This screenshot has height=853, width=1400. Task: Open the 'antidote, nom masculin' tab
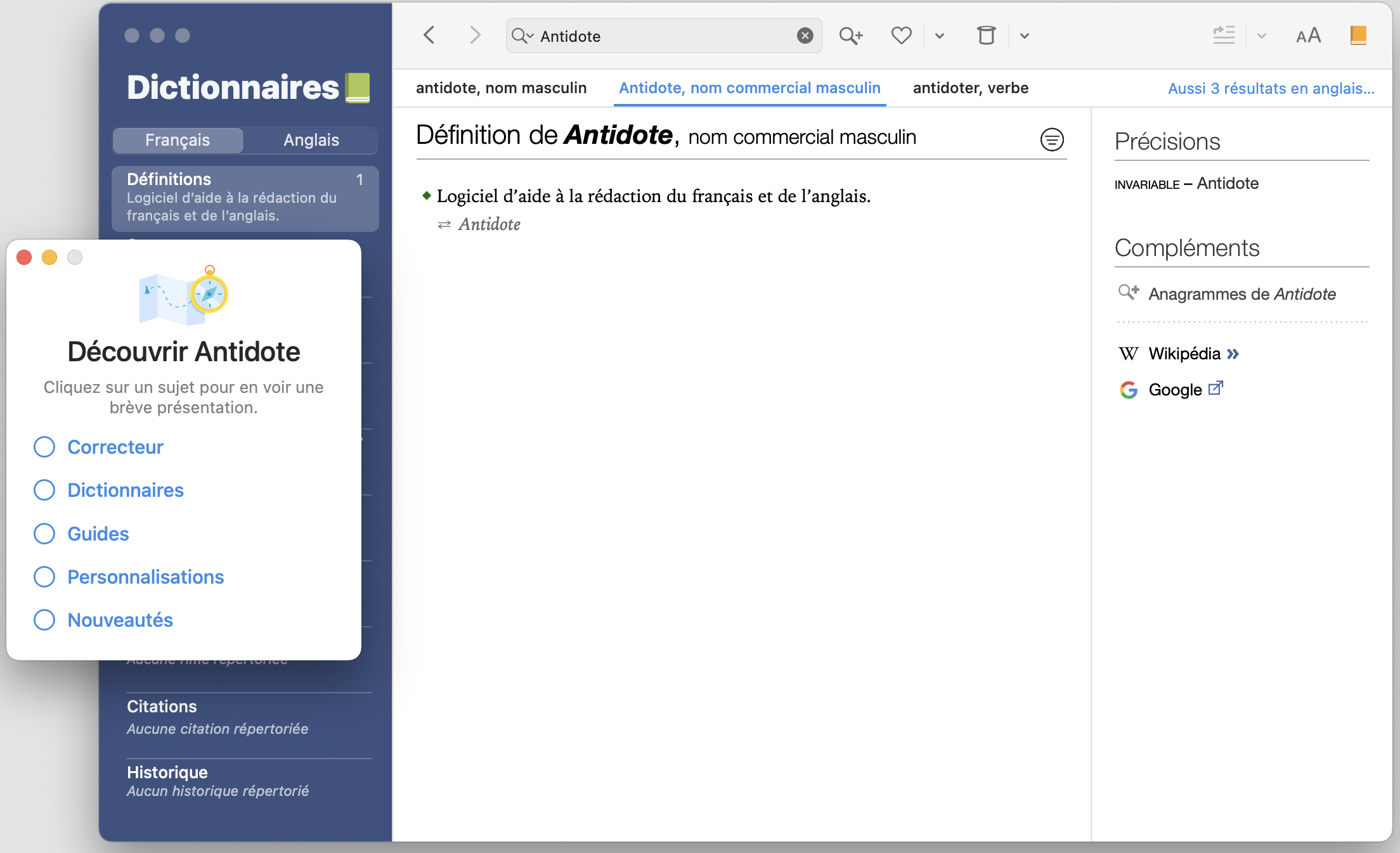coord(501,88)
